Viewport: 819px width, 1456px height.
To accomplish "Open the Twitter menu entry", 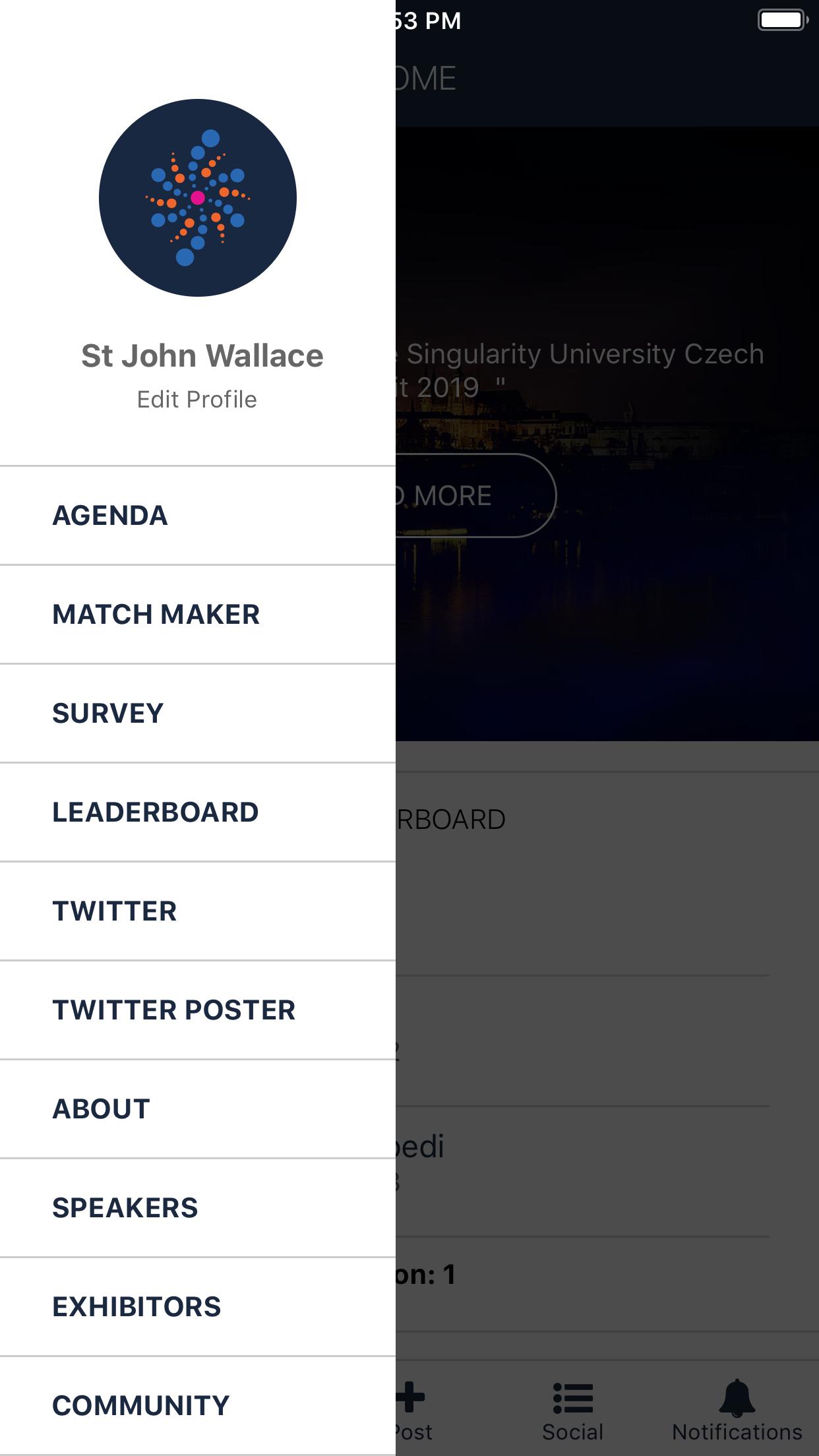I will [x=115, y=911].
